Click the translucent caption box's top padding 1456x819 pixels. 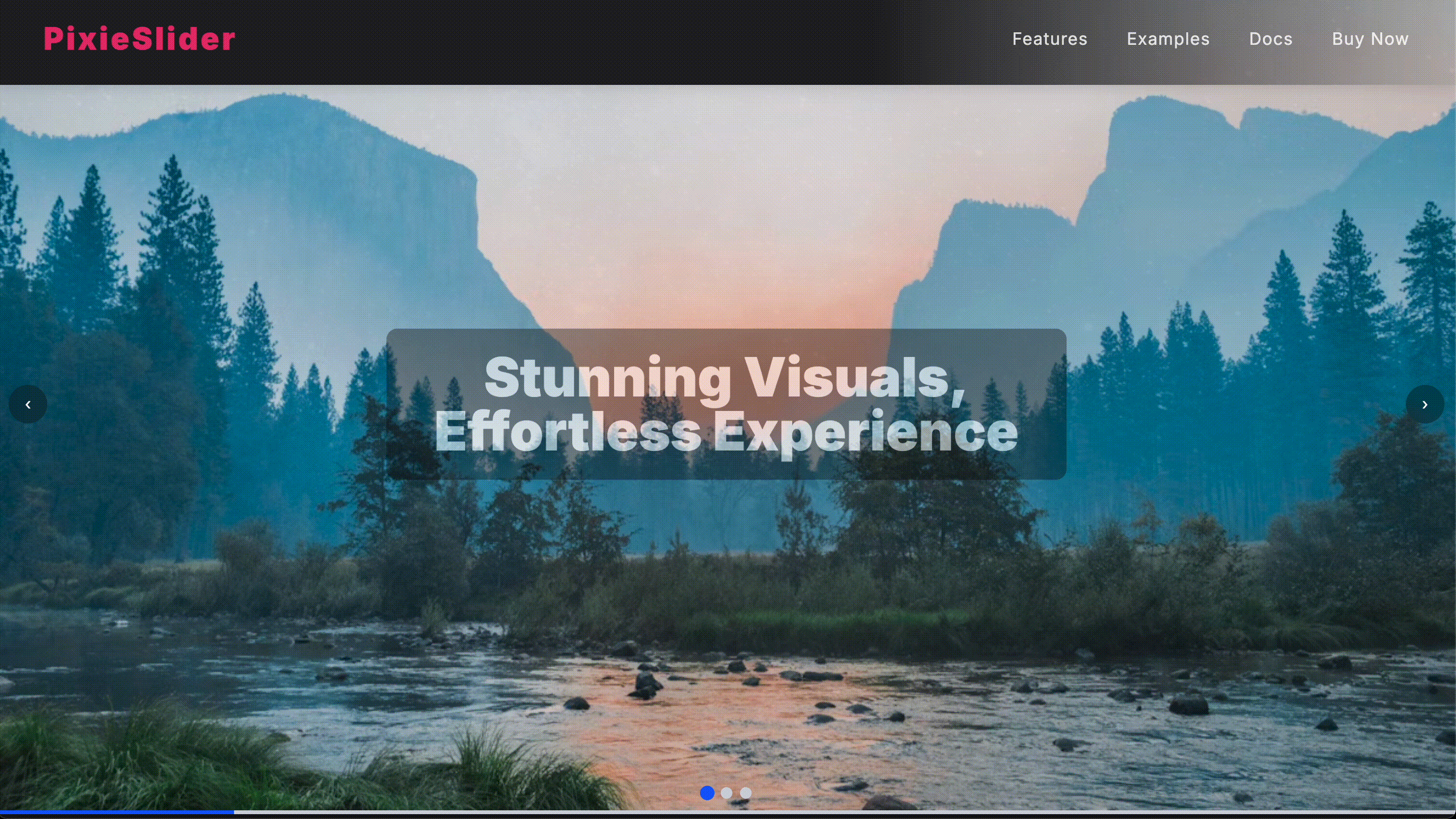click(x=726, y=340)
